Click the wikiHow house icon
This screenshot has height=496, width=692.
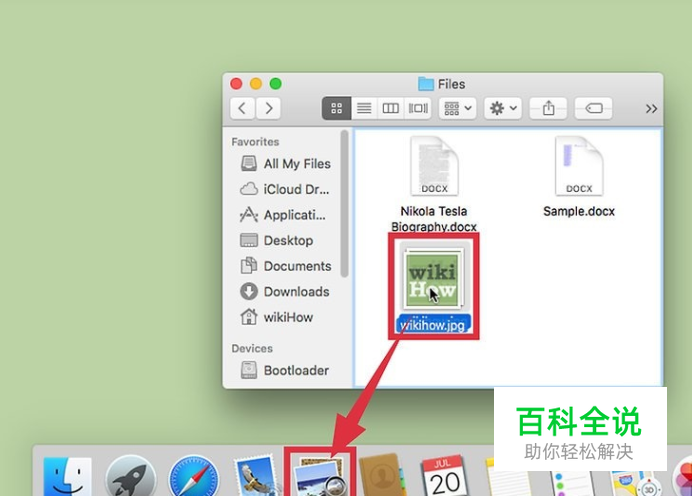point(248,317)
